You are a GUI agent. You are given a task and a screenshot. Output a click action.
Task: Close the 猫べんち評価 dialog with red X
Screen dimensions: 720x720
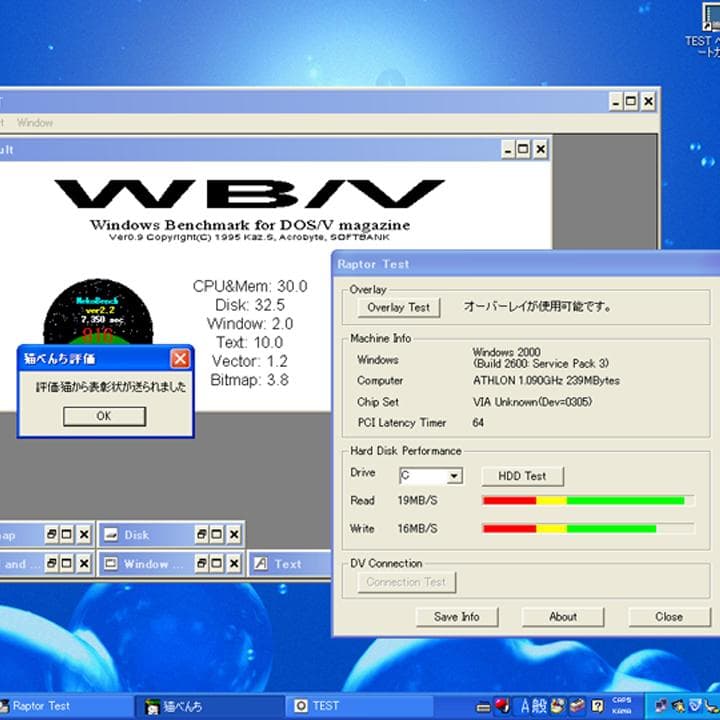180,359
